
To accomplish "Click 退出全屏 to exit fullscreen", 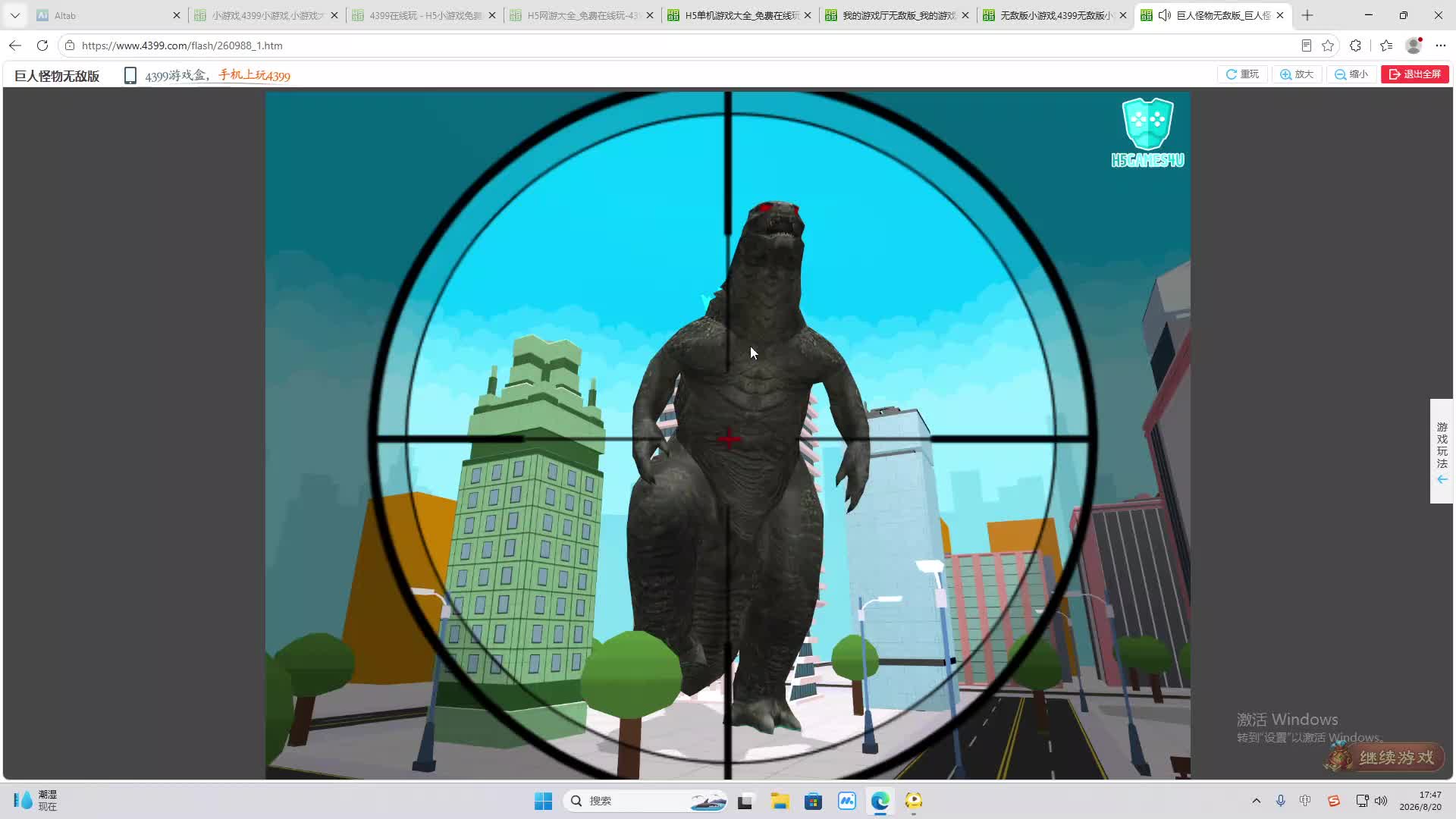I will tap(1415, 74).
